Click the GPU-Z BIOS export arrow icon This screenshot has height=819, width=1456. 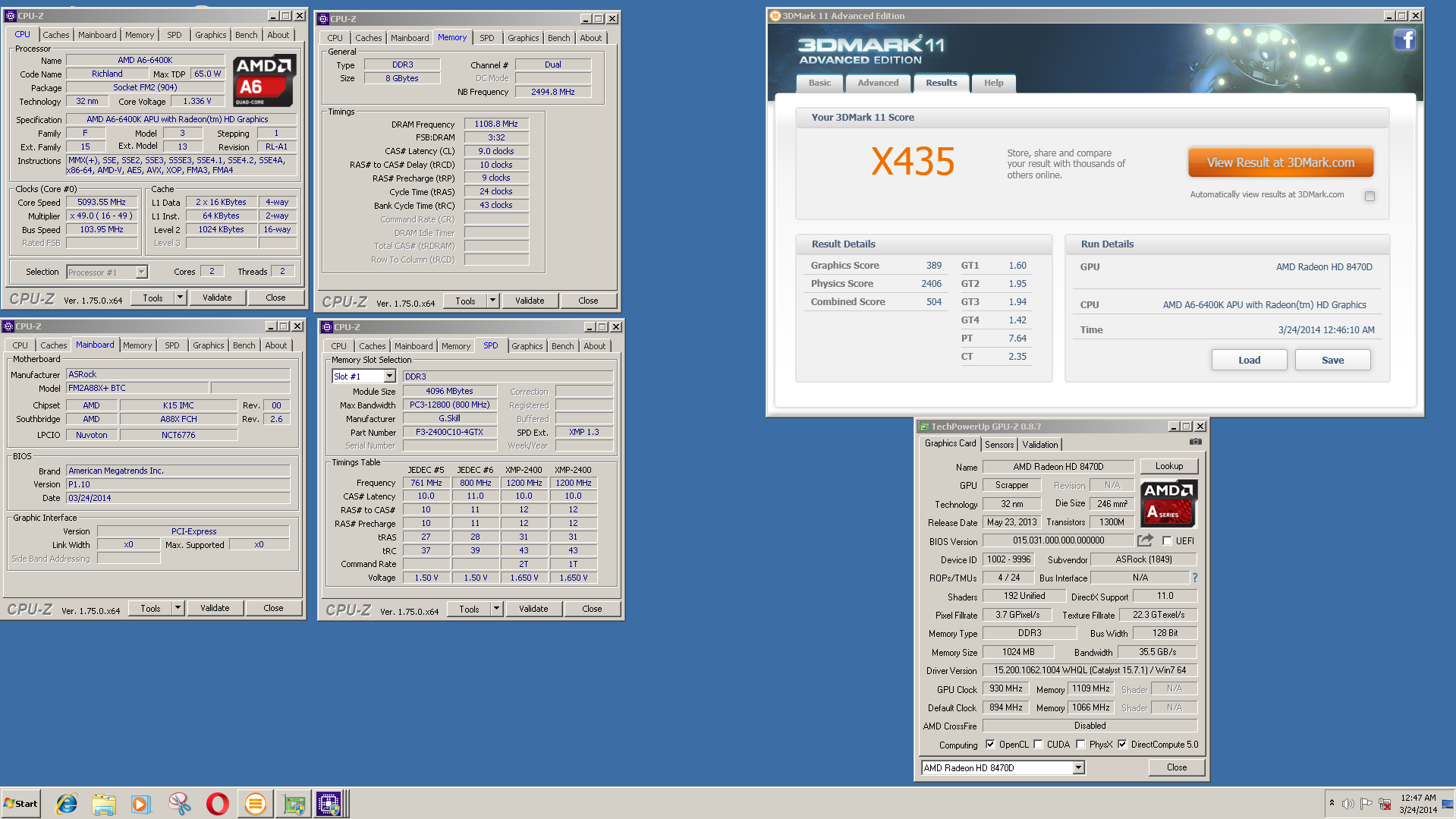point(1145,540)
